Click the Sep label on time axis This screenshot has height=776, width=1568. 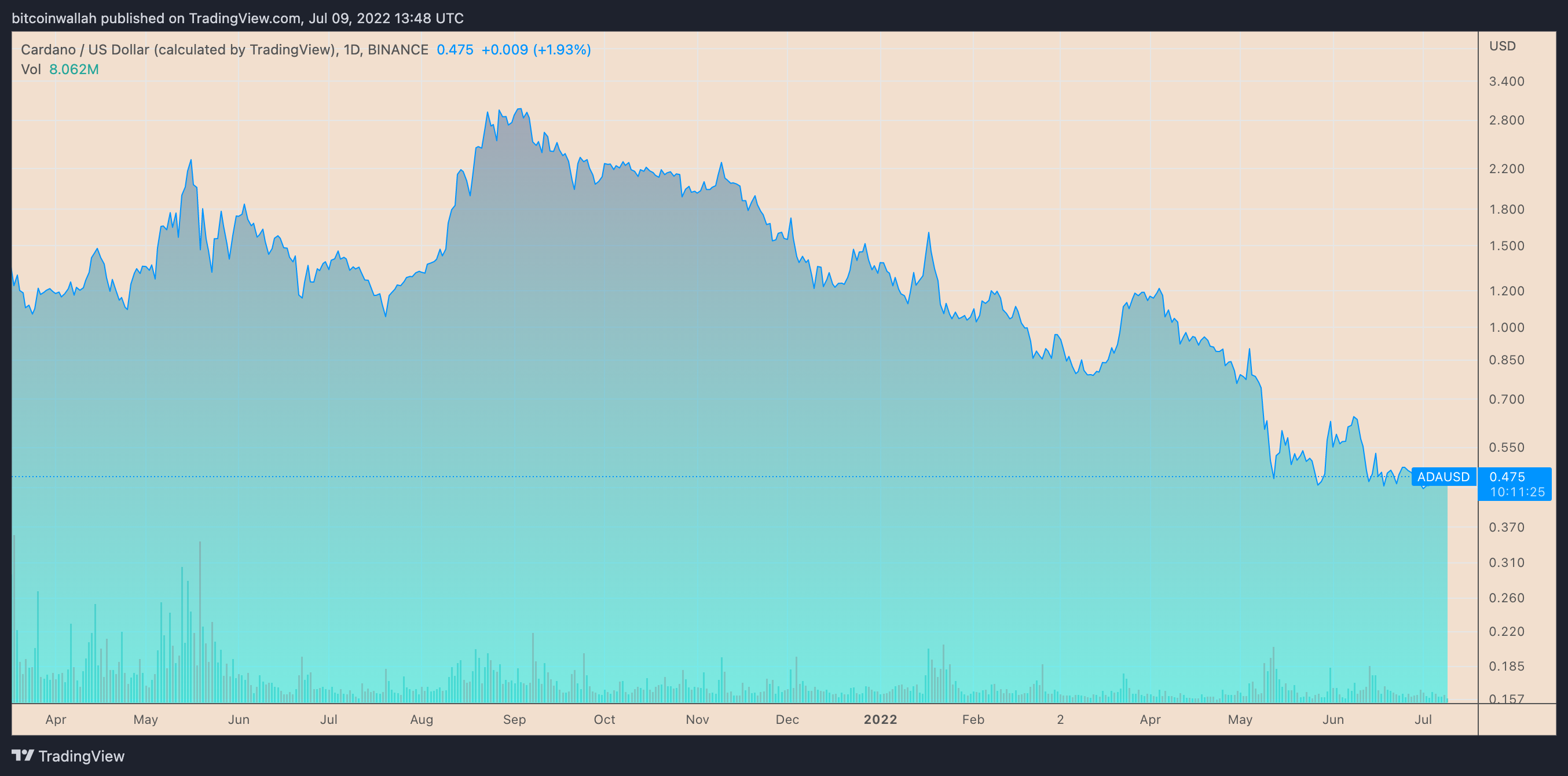click(514, 719)
